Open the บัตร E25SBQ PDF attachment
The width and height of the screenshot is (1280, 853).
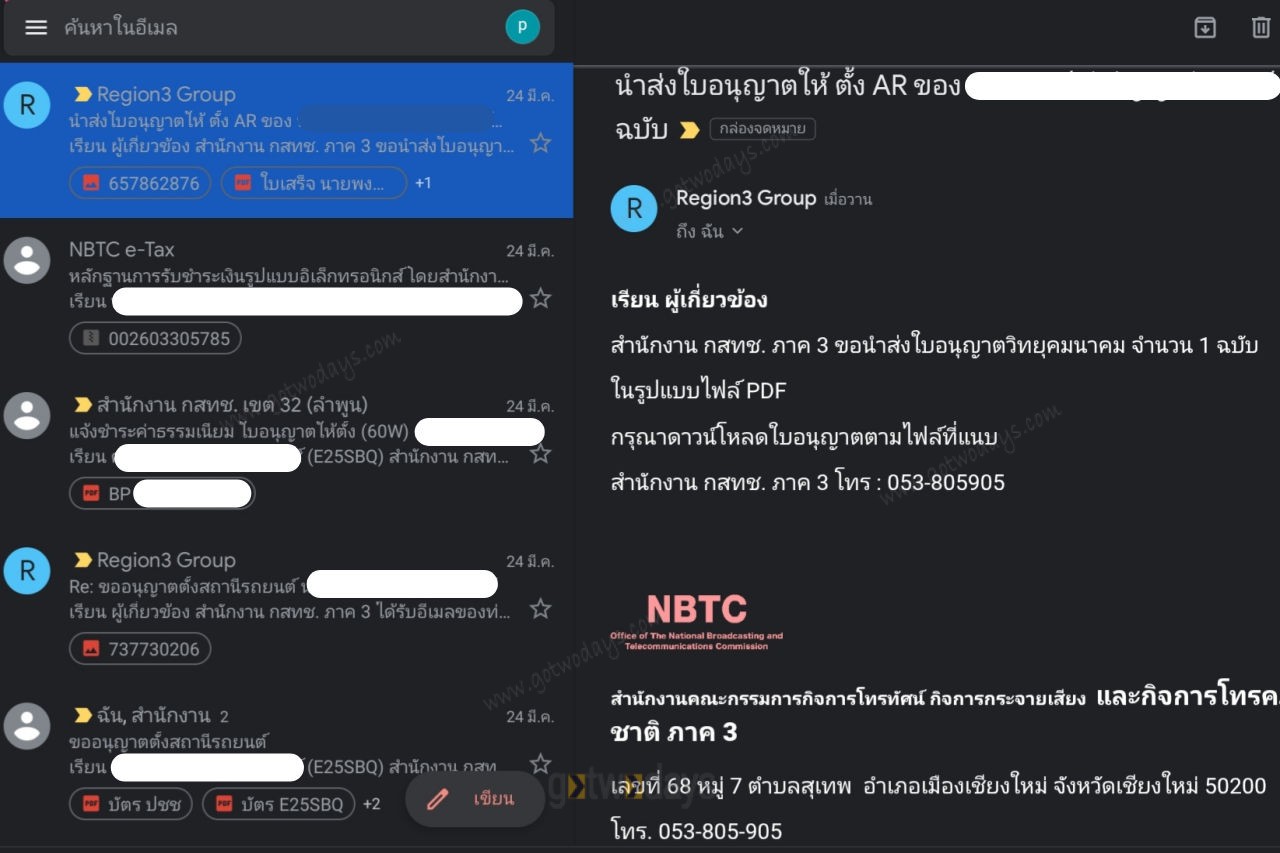click(279, 804)
